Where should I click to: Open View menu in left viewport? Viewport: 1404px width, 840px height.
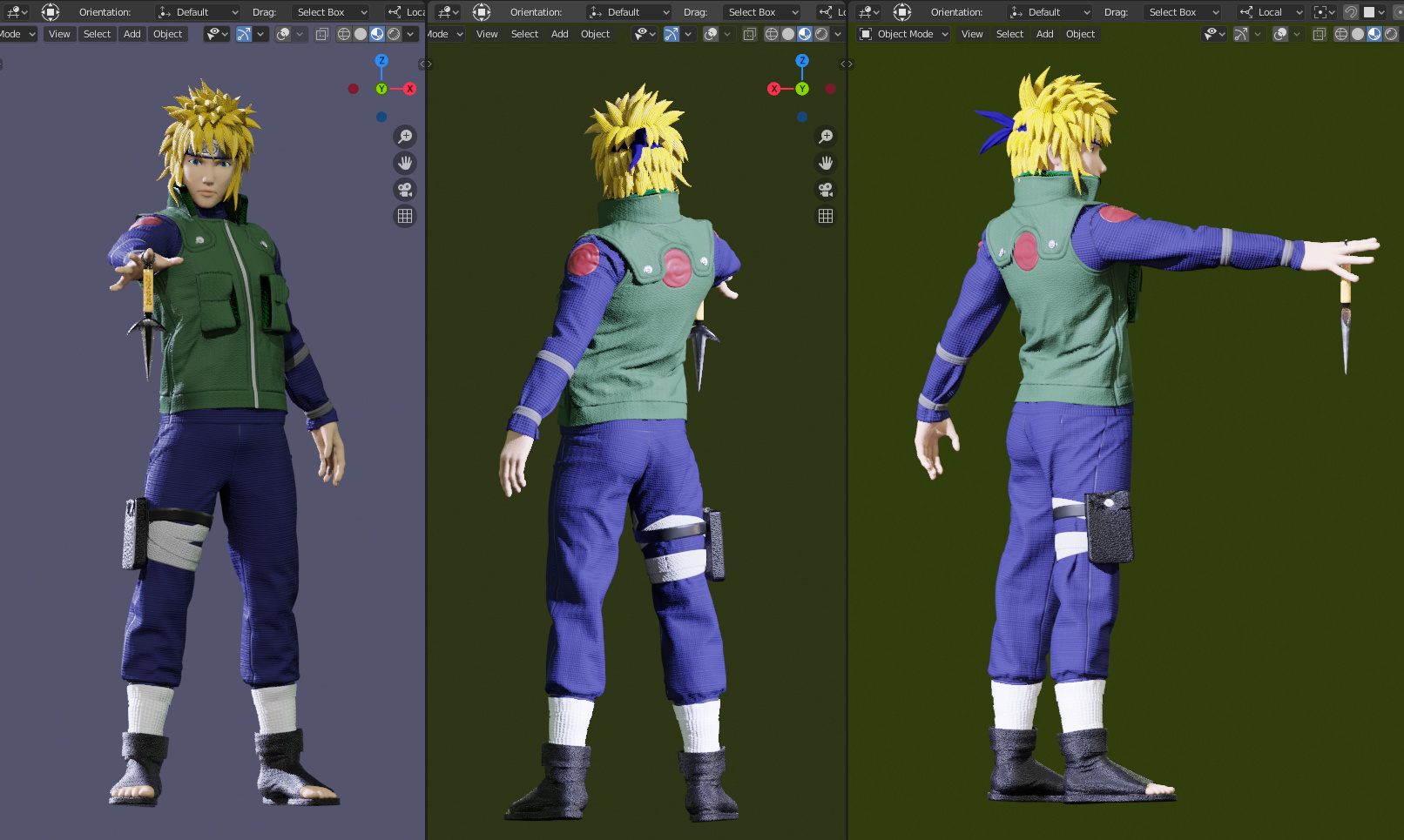[59, 34]
